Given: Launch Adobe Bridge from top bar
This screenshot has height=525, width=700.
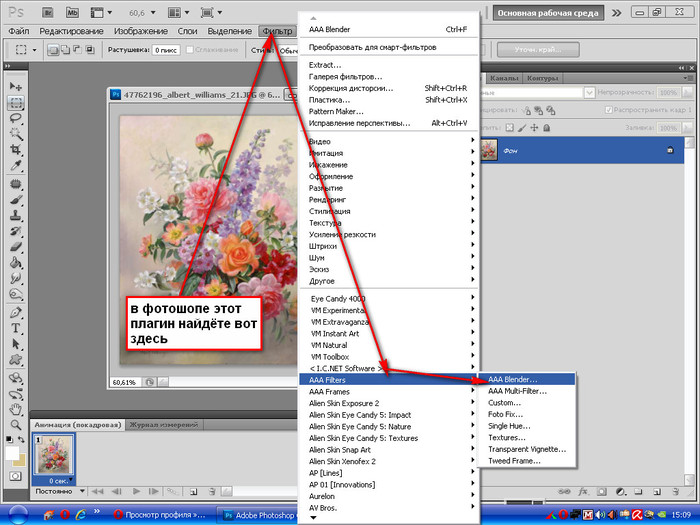Looking at the screenshot, I should pos(48,12).
